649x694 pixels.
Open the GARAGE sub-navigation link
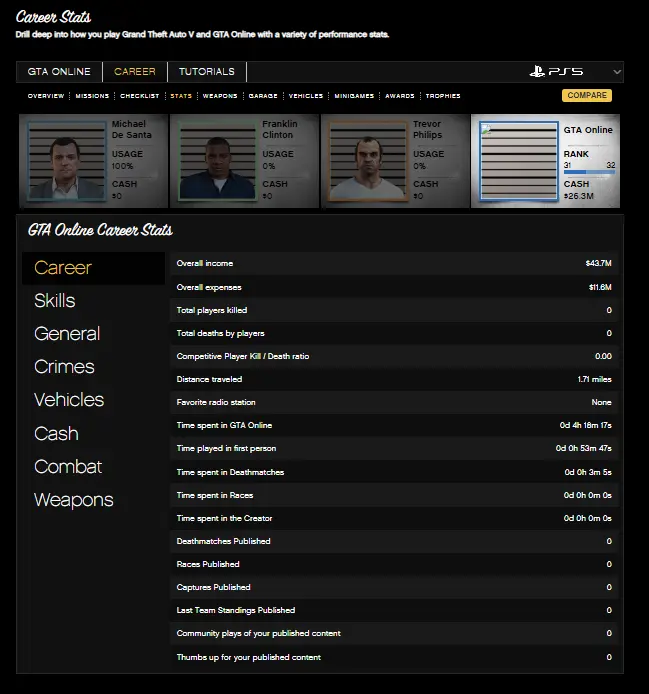[x=263, y=96]
